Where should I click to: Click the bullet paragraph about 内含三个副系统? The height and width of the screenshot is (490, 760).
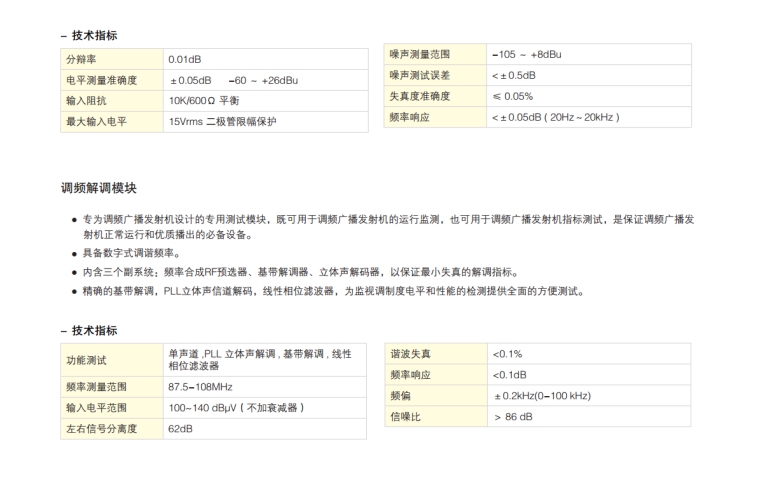(300, 272)
